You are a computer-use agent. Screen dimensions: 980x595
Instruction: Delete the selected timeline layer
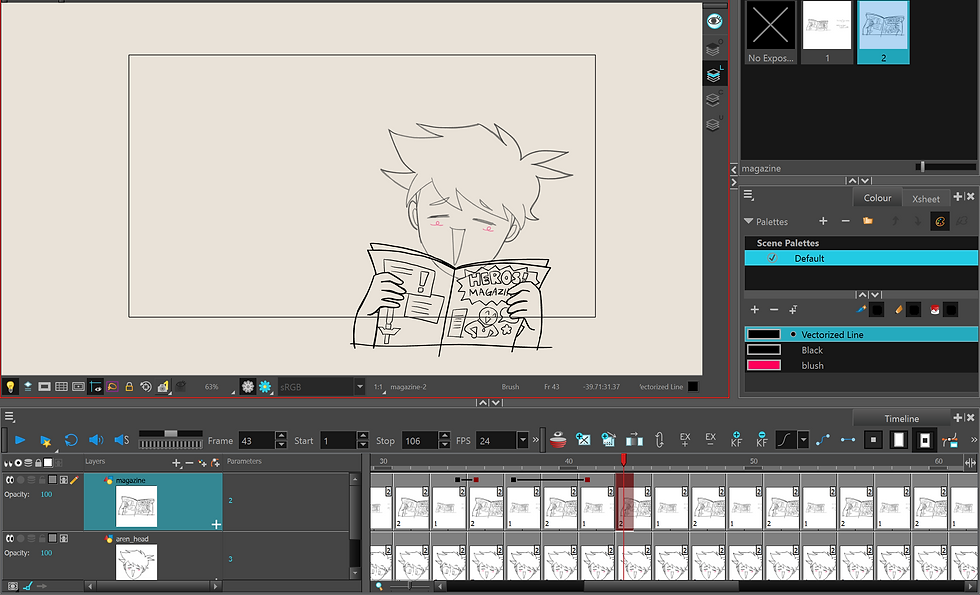(189, 463)
